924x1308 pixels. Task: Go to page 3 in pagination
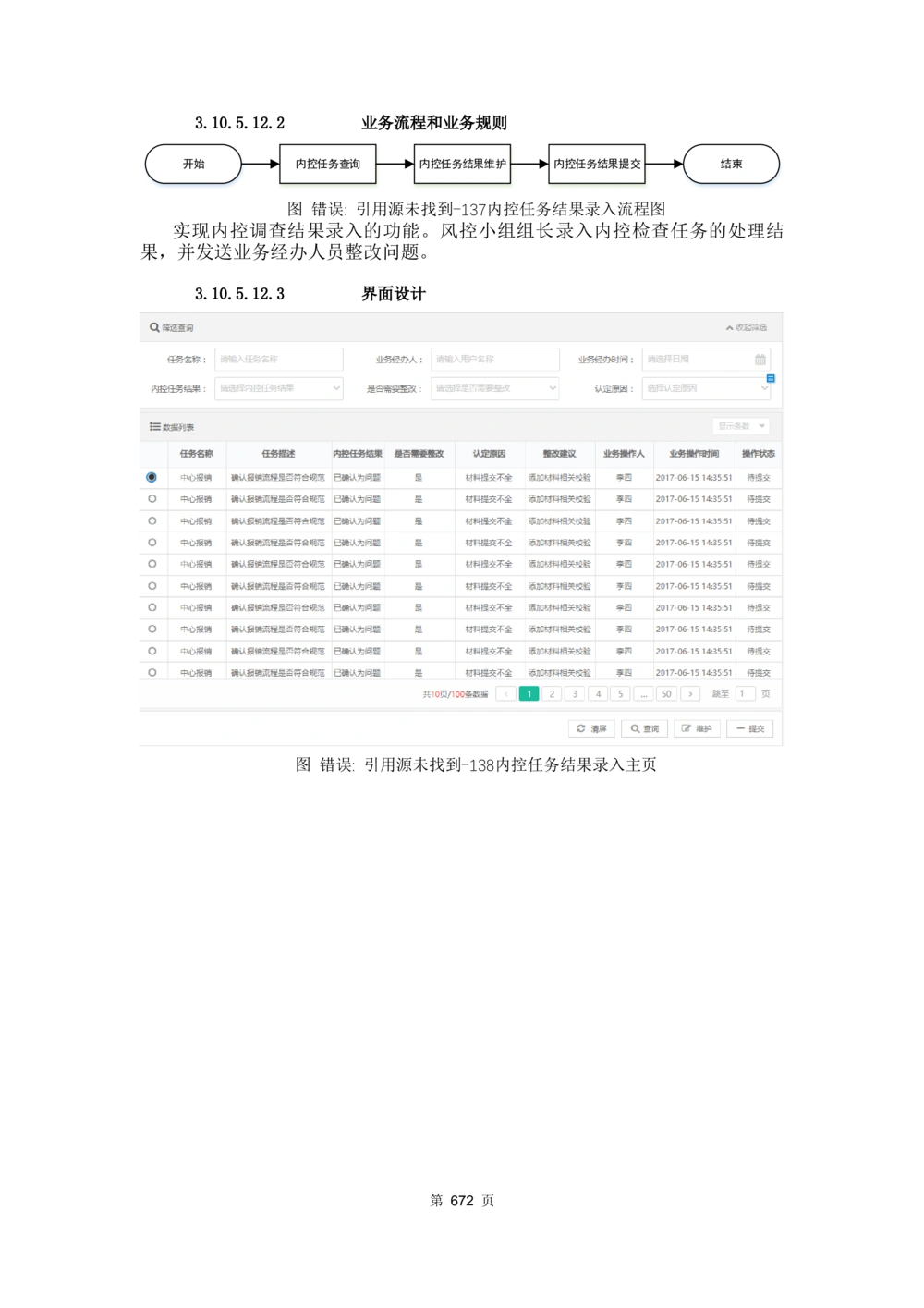(x=575, y=693)
